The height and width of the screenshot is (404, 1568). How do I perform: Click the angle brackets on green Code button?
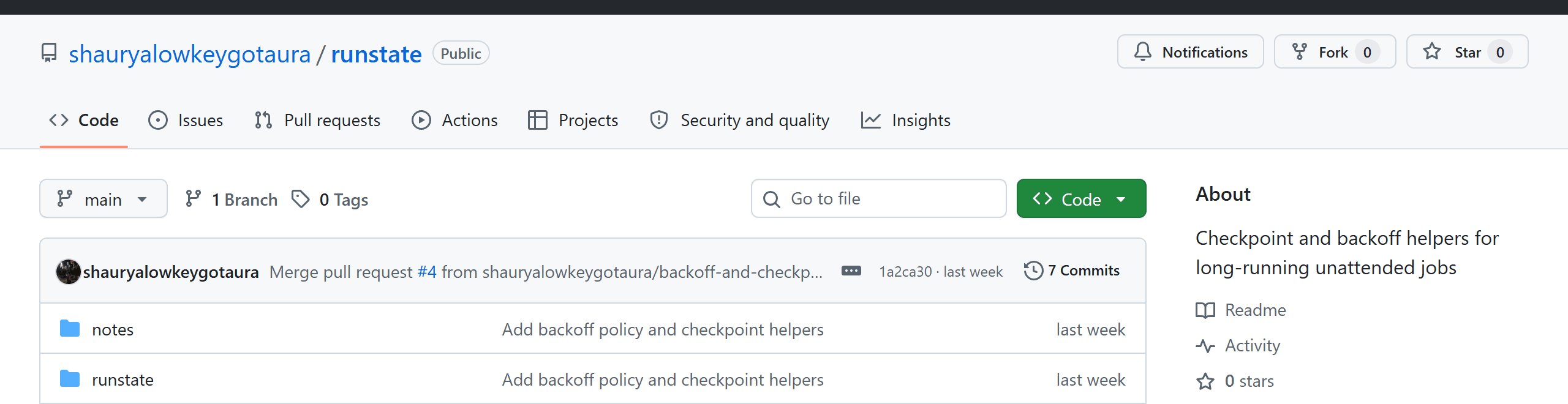(x=1042, y=198)
